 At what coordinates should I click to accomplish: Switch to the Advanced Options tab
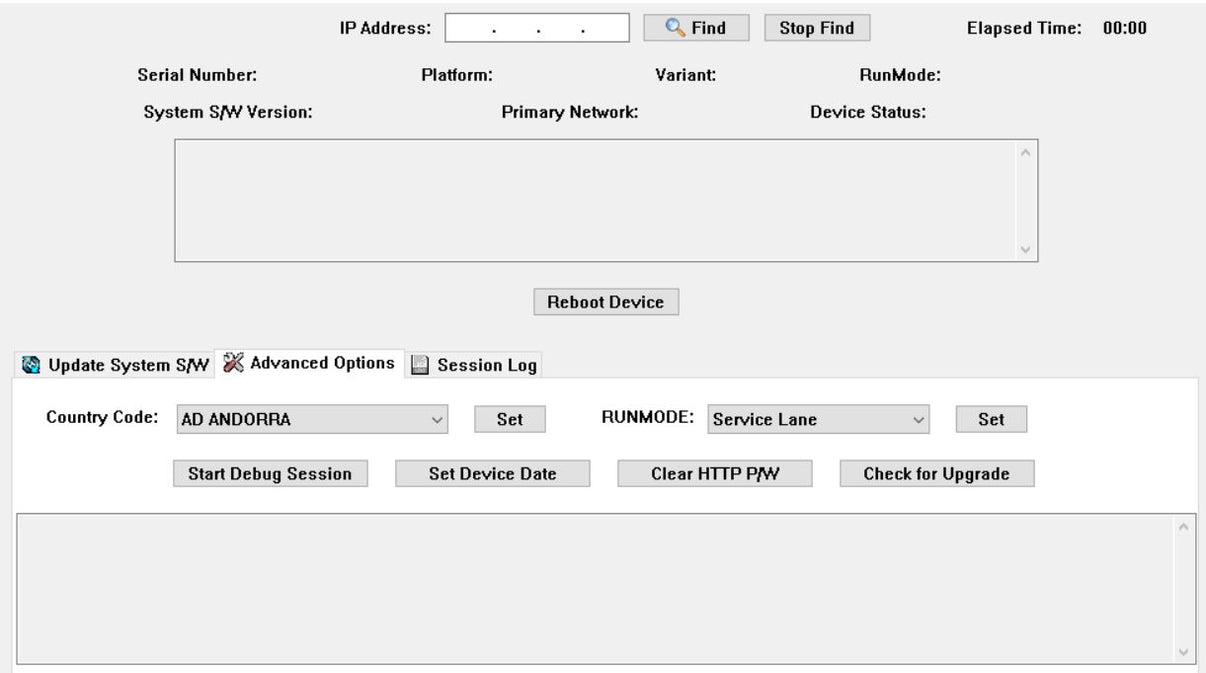310,363
